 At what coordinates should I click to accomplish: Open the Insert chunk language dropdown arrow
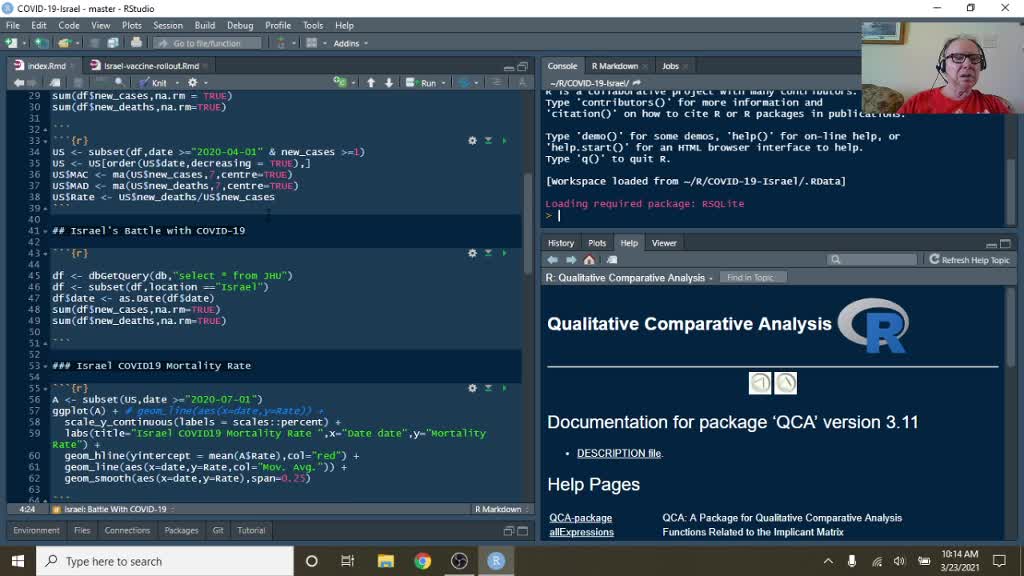[353, 83]
